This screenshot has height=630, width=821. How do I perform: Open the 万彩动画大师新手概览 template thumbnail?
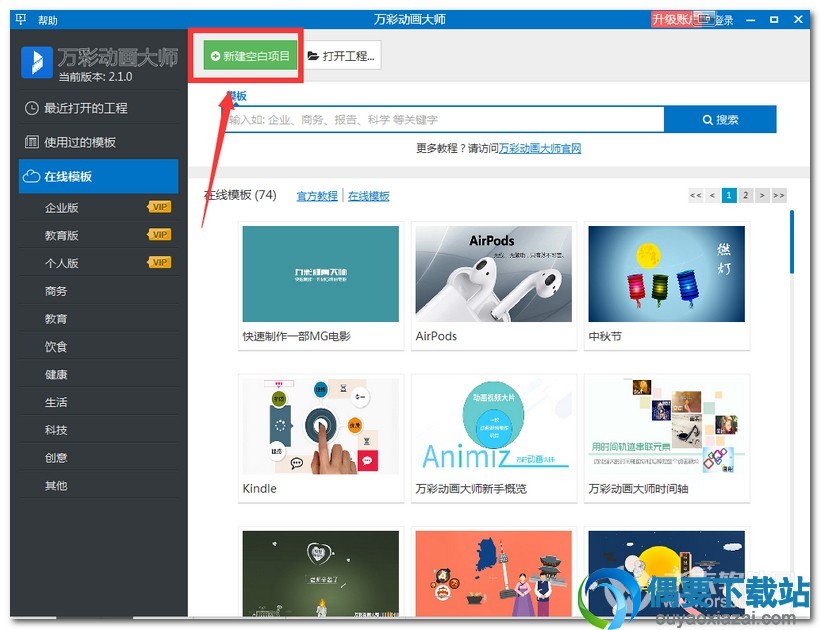click(494, 426)
